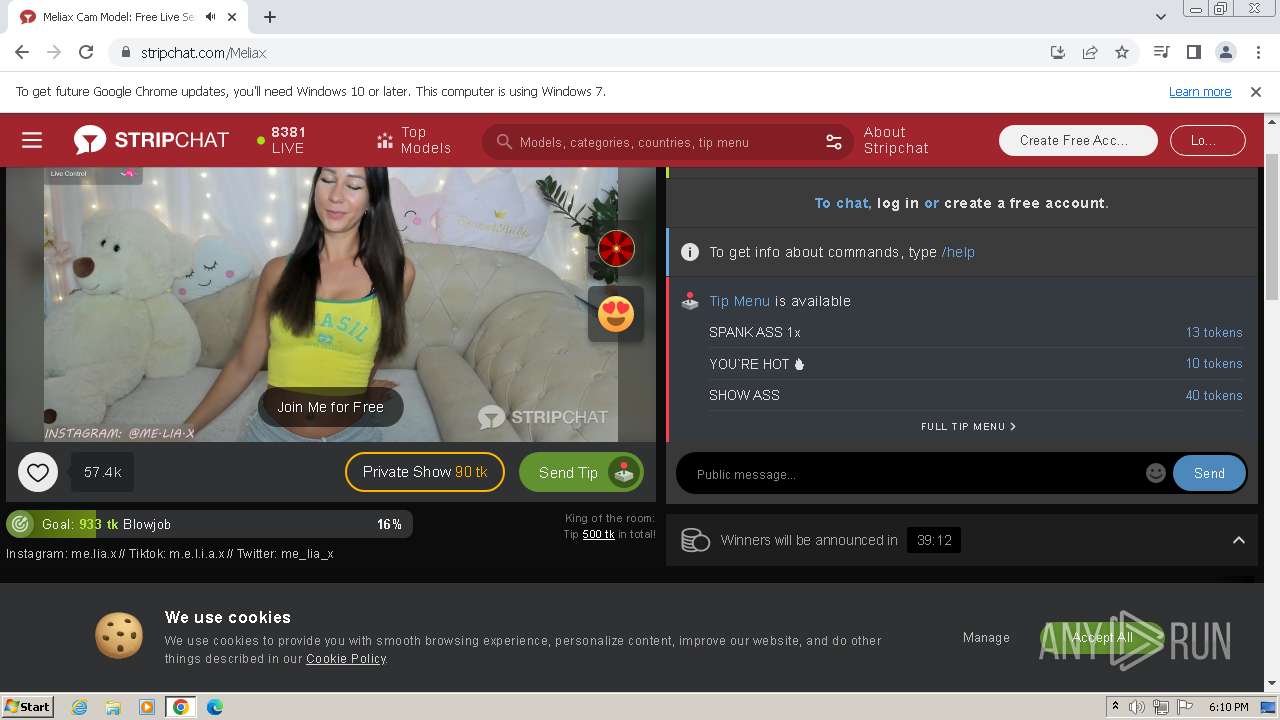Open Chrome's three-dot menu
Image resolution: width=1280 pixels, height=720 pixels.
pos(1257,52)
